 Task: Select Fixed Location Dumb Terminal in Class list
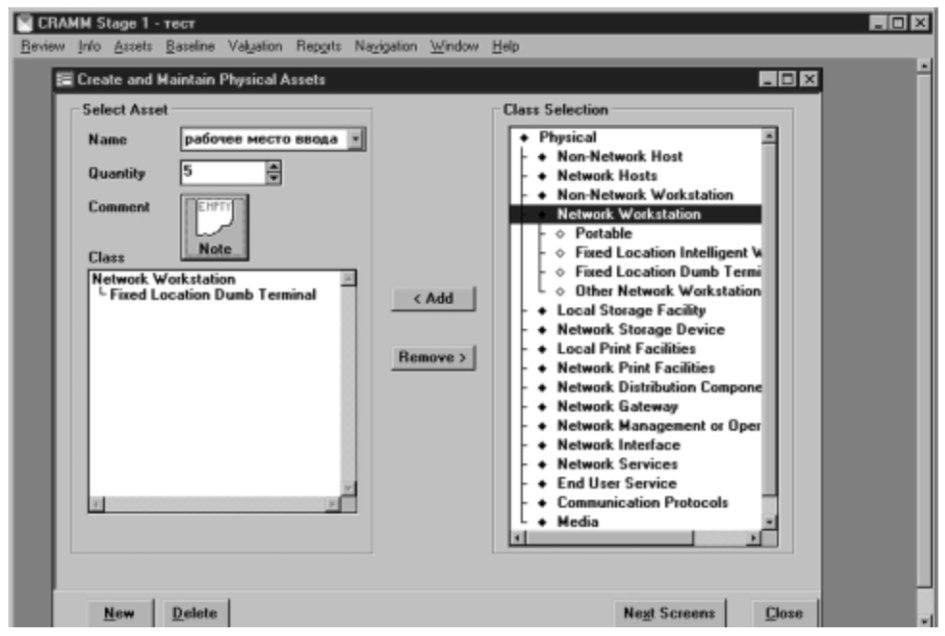213,295
